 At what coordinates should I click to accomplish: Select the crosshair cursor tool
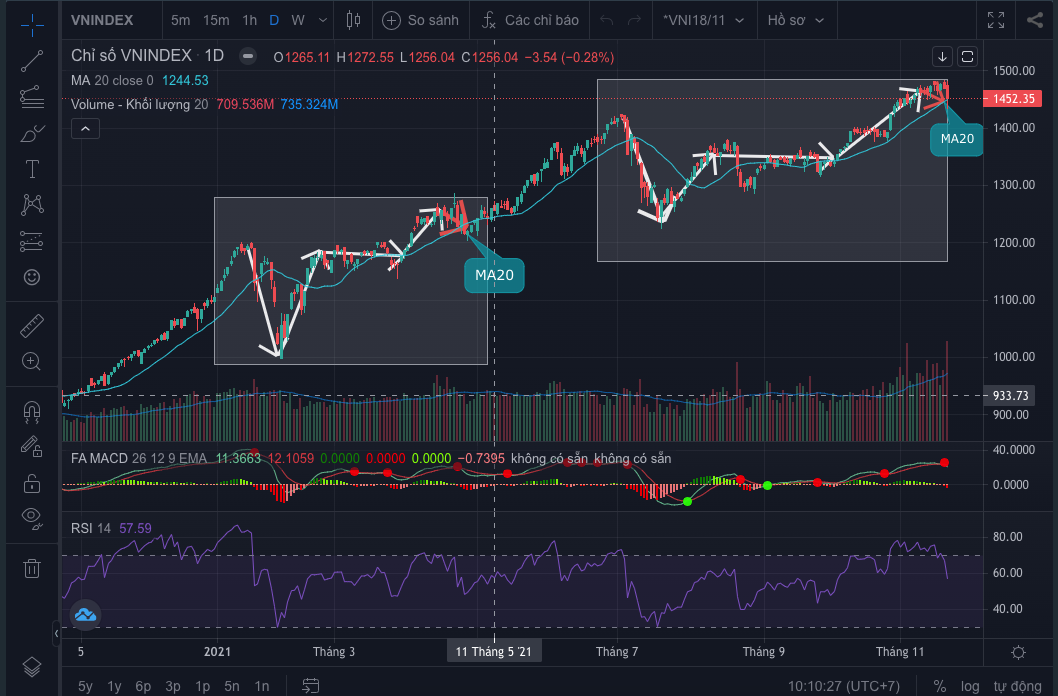pyautogui.click(x=32, y=22)
